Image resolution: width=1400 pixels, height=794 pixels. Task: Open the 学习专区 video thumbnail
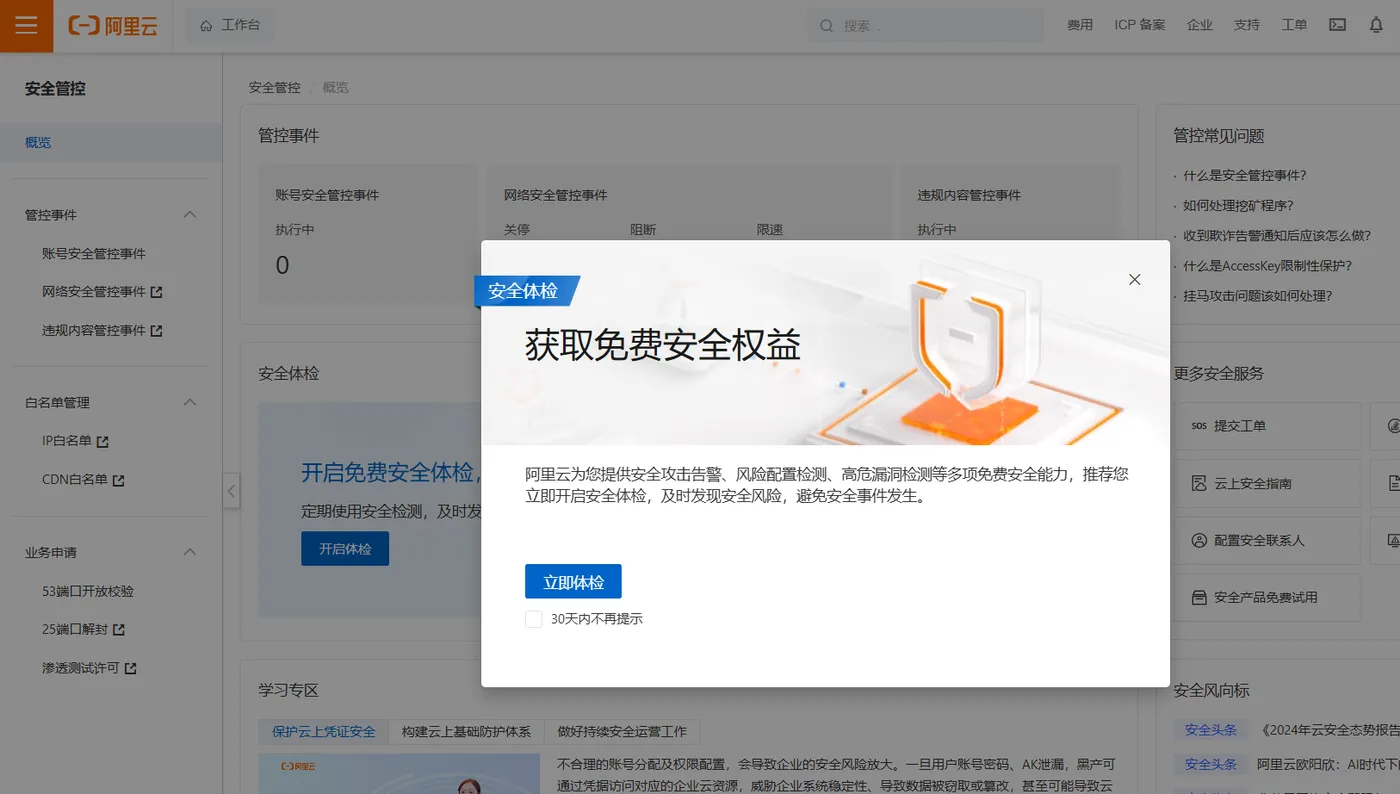coord(399,773)
